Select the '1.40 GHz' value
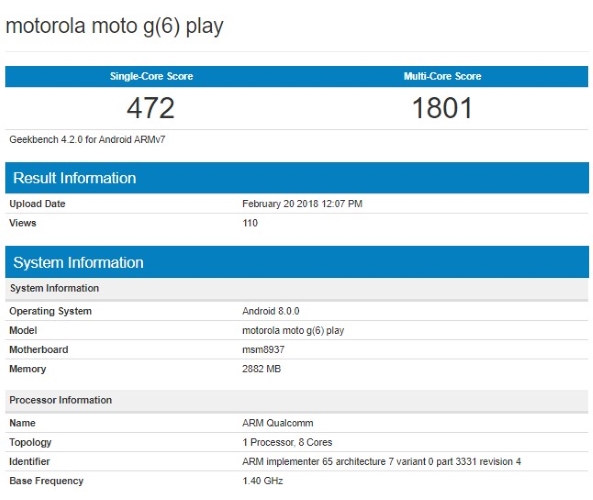This screenshot has width=593, height=500. 262,481
